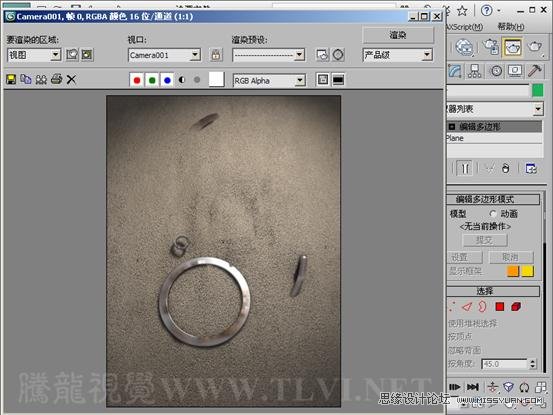This screenshot has height=415, width=553.
Task: Open the 产品级 production dropdown
Action: (x=397, y=55)
